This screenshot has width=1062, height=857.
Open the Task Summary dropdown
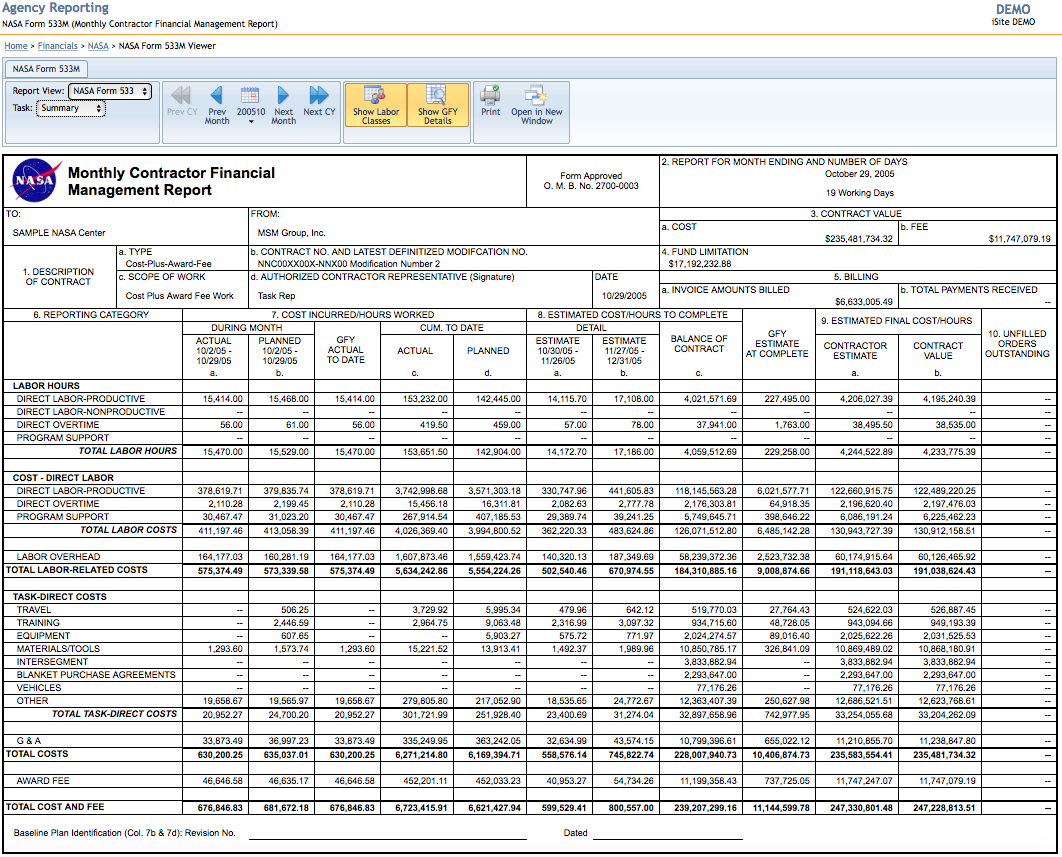tap(70, 108)
